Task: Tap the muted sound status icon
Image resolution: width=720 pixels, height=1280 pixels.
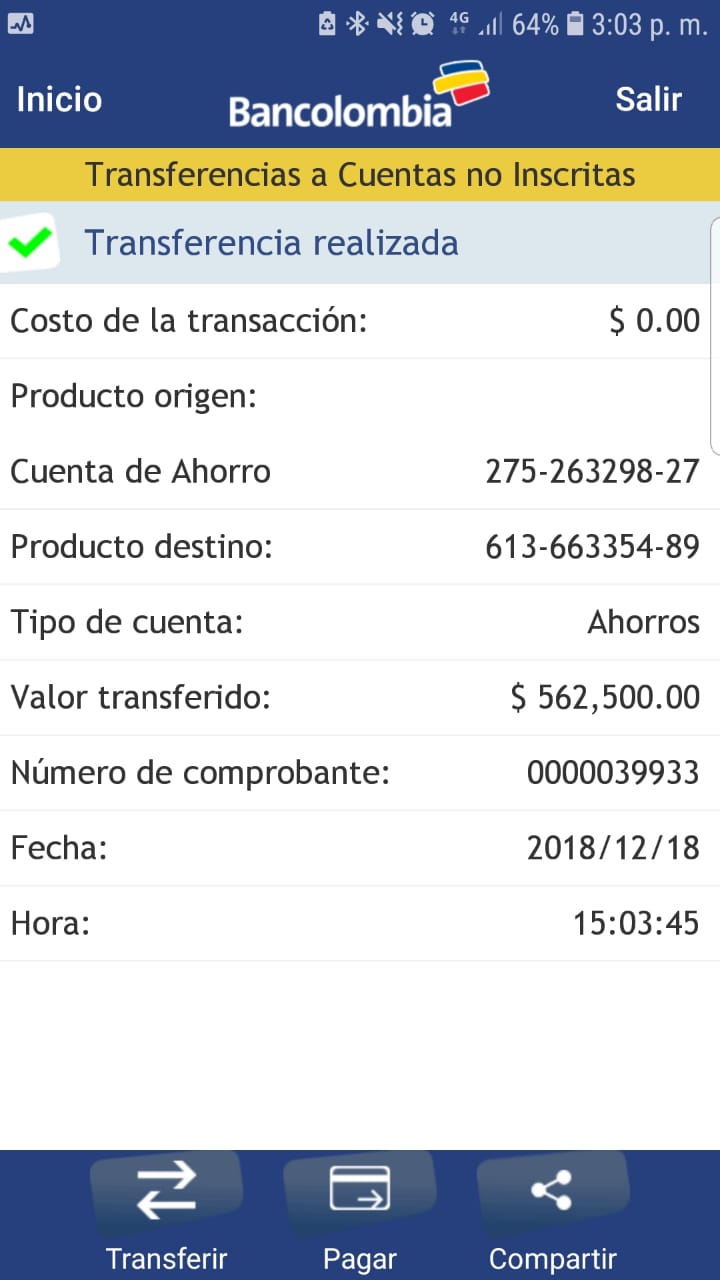Action: coord(390,24)
